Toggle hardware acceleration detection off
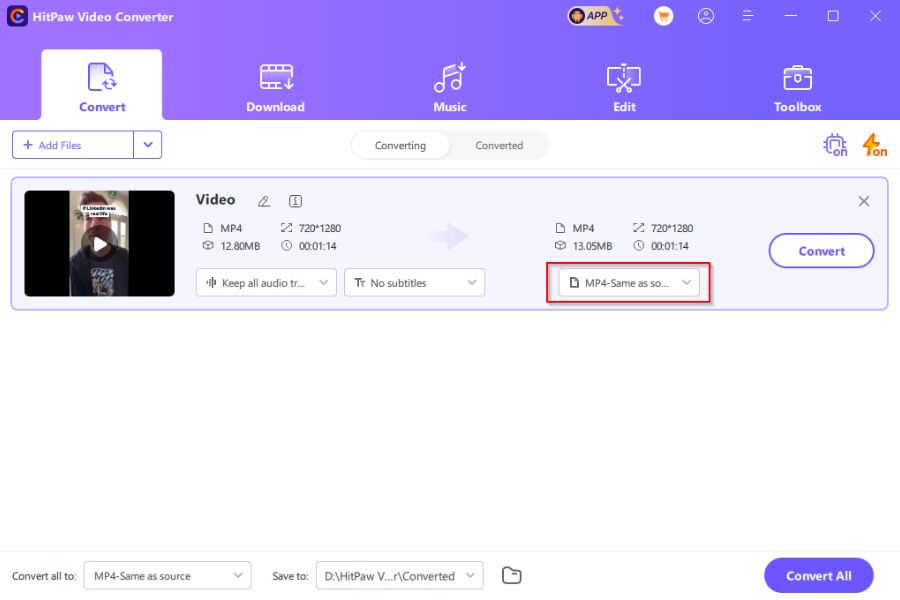900x600 pixels. coord(835,145)
